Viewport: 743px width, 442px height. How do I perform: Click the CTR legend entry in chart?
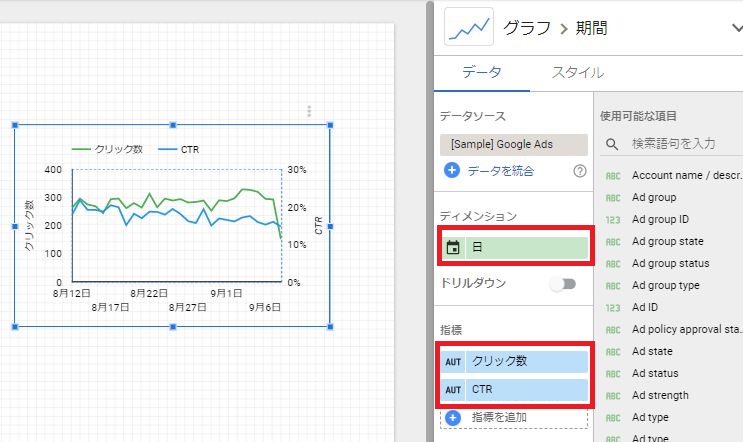point(179,149)
